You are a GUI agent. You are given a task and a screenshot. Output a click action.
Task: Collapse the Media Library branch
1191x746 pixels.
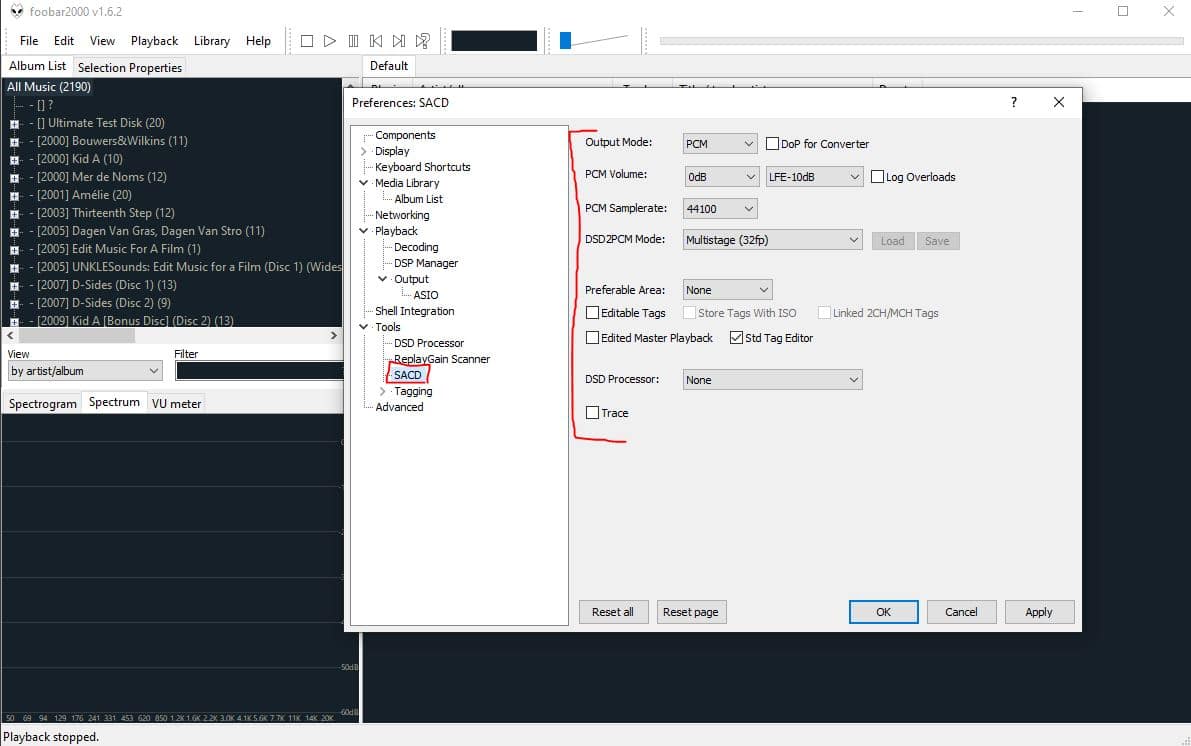point(364,183)
